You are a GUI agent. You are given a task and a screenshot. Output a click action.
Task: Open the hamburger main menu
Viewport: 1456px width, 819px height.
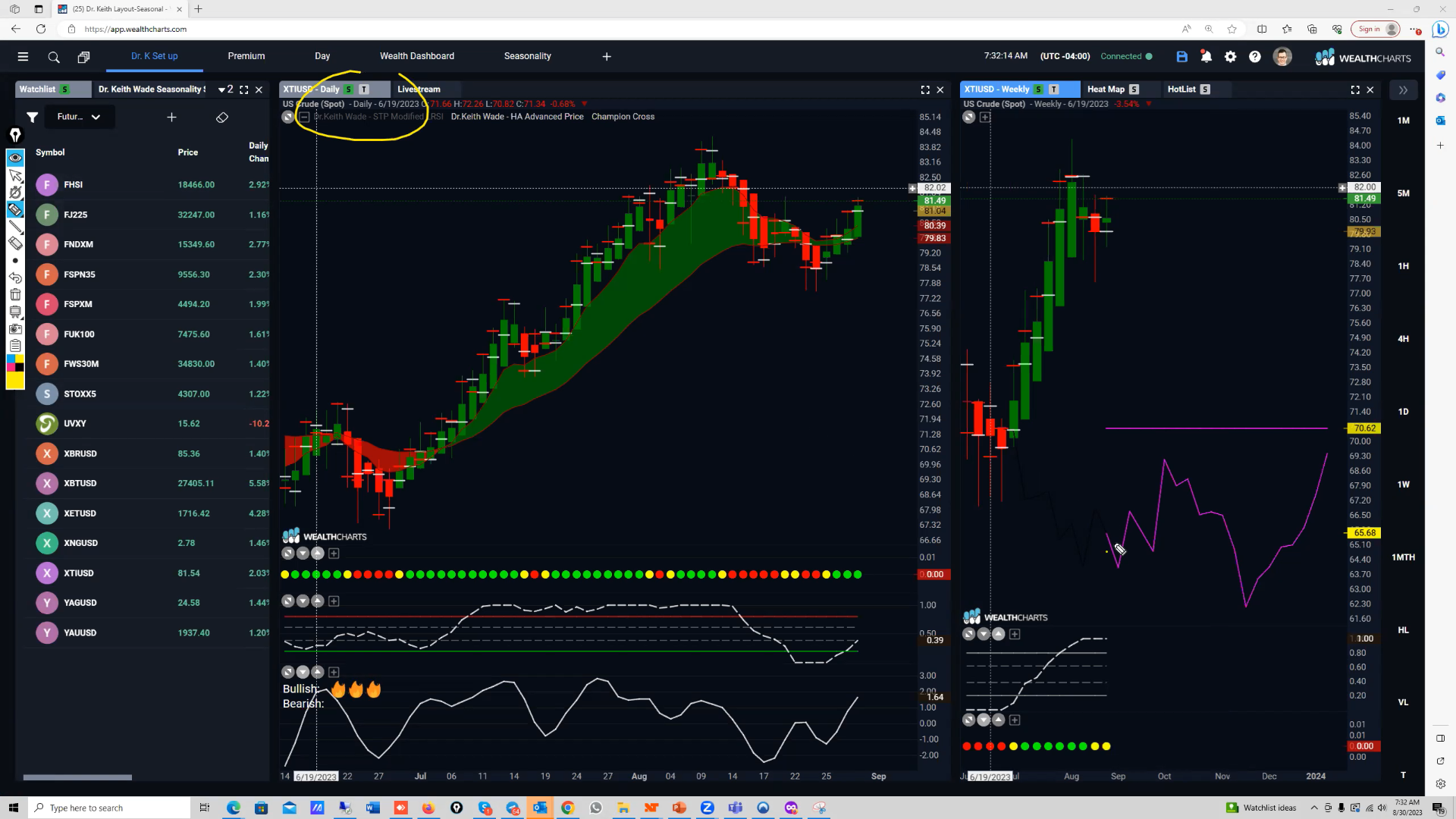[23, 57]
